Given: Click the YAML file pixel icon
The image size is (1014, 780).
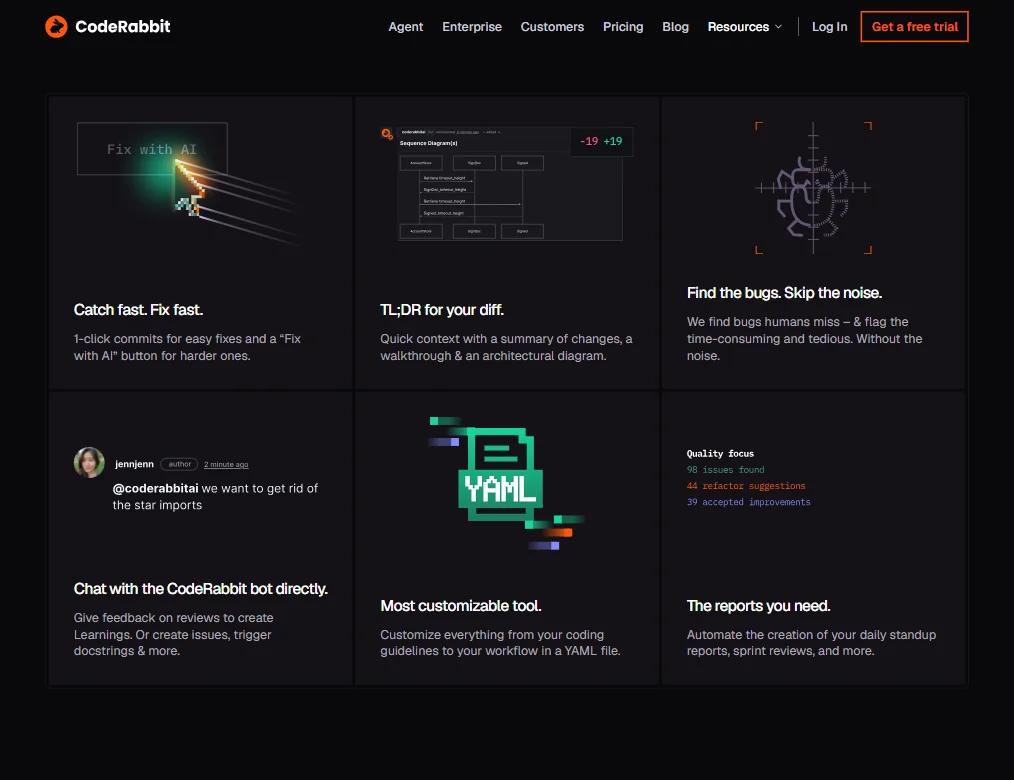Looking at the screenshot, I should point(500,475).
